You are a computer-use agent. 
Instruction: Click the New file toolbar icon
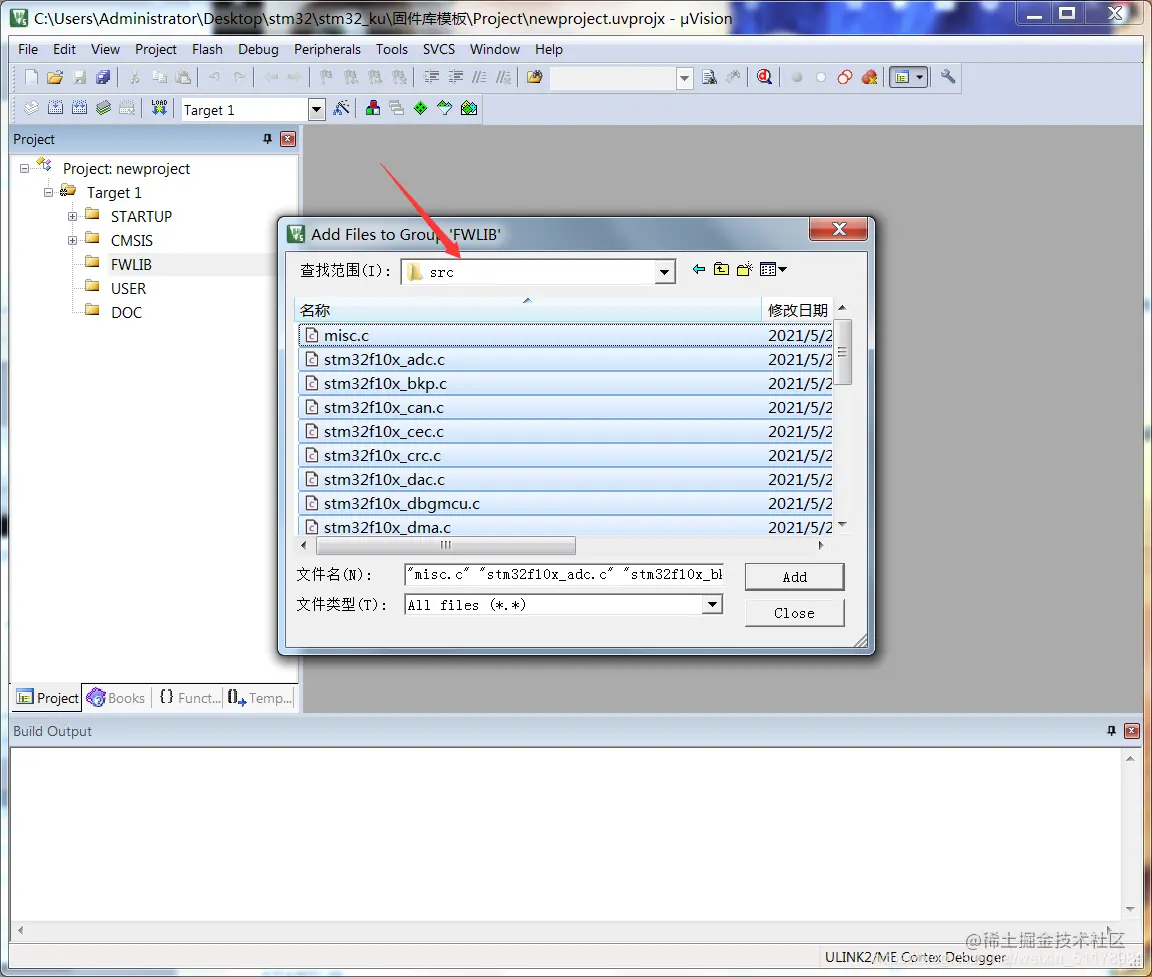click(31, 77)
